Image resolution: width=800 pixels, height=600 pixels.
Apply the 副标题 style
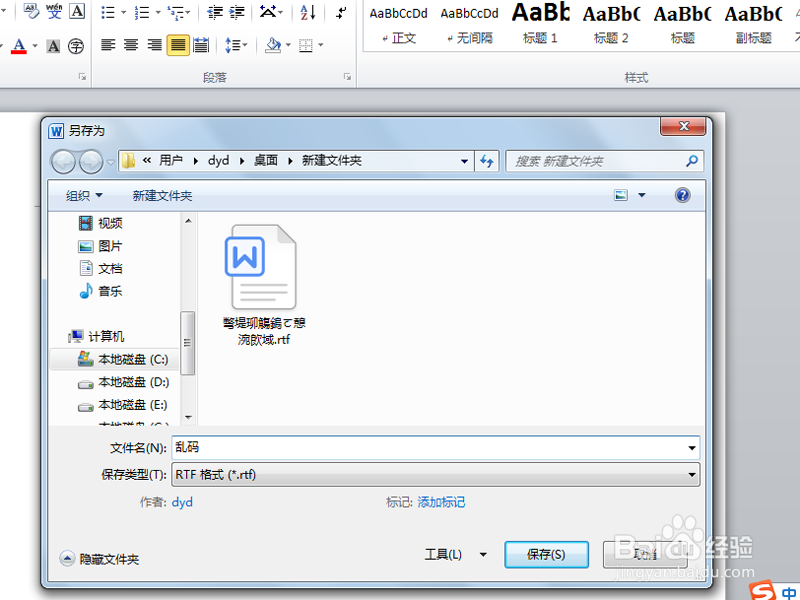pyautogui.click(x=753, y=24)
